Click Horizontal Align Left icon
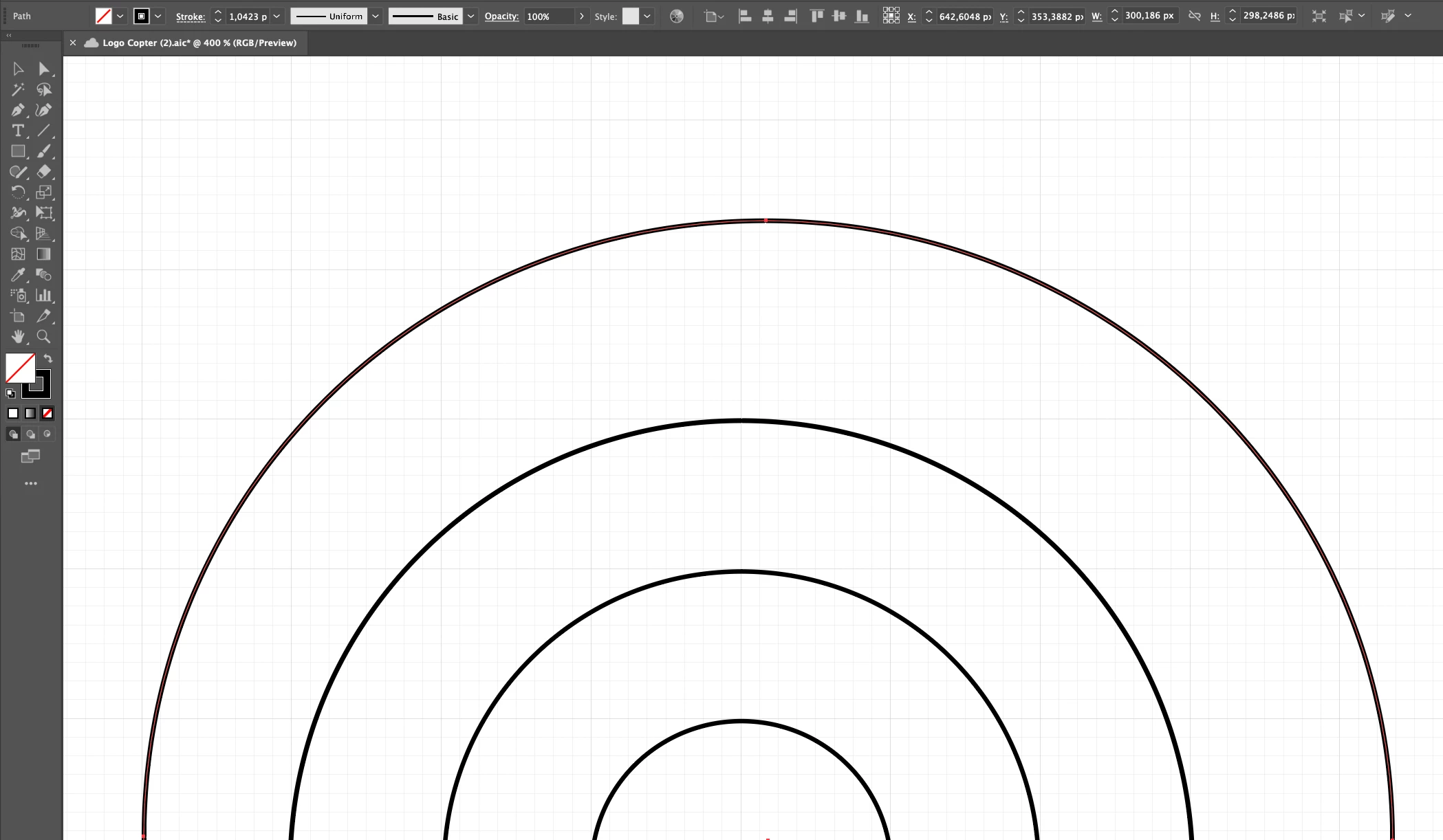 pyautogui.click(x=745, y=16)
